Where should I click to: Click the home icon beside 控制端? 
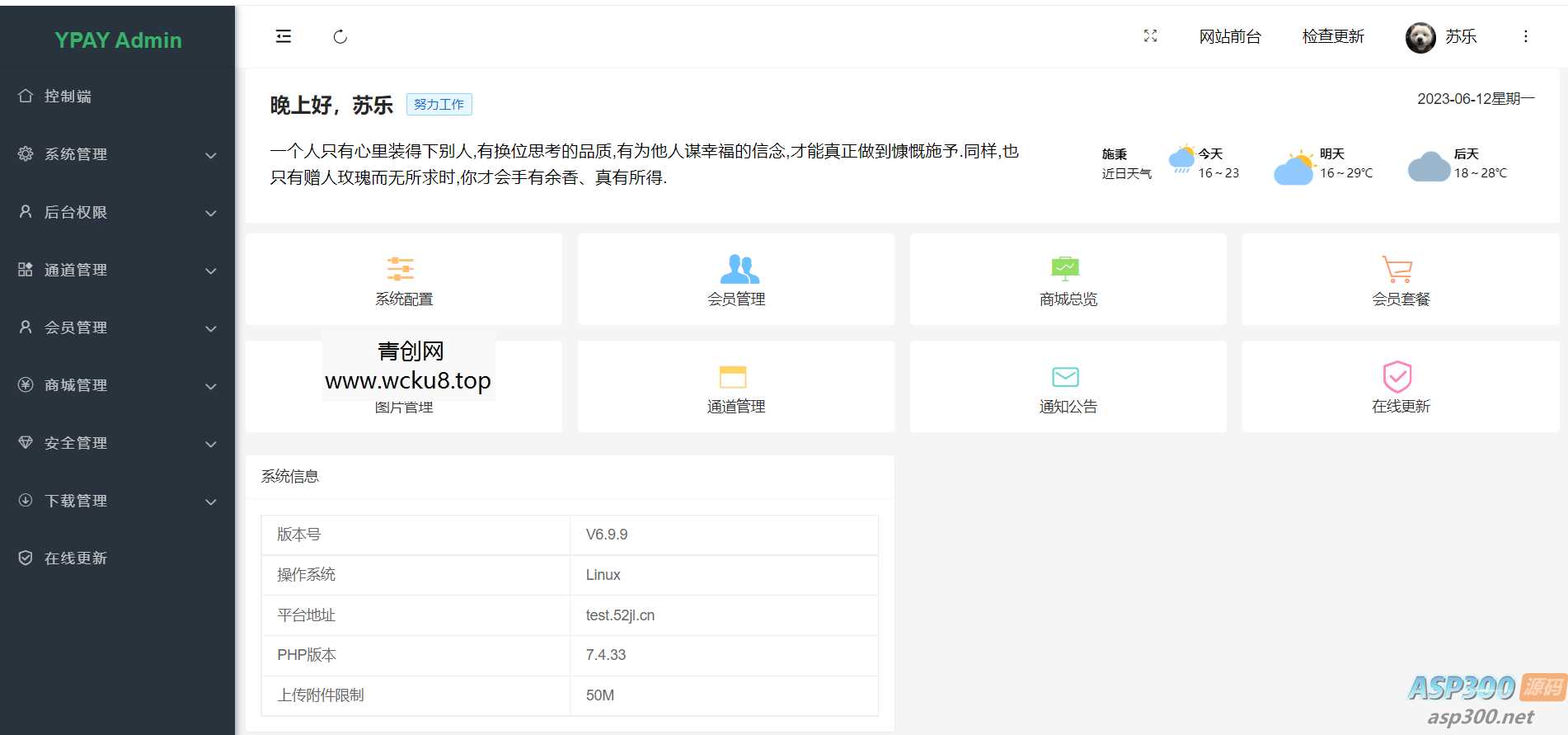coord(26,96)
